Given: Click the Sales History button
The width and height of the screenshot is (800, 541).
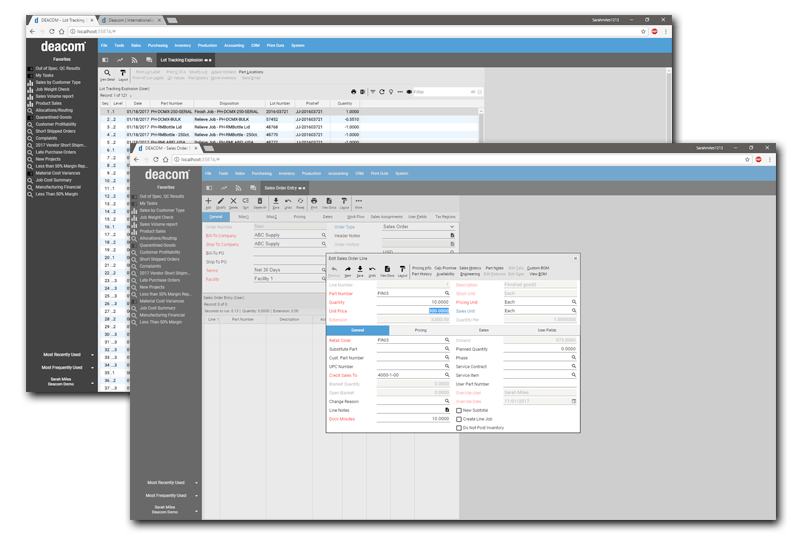Looking at the screenshot, I should (470, 268).
